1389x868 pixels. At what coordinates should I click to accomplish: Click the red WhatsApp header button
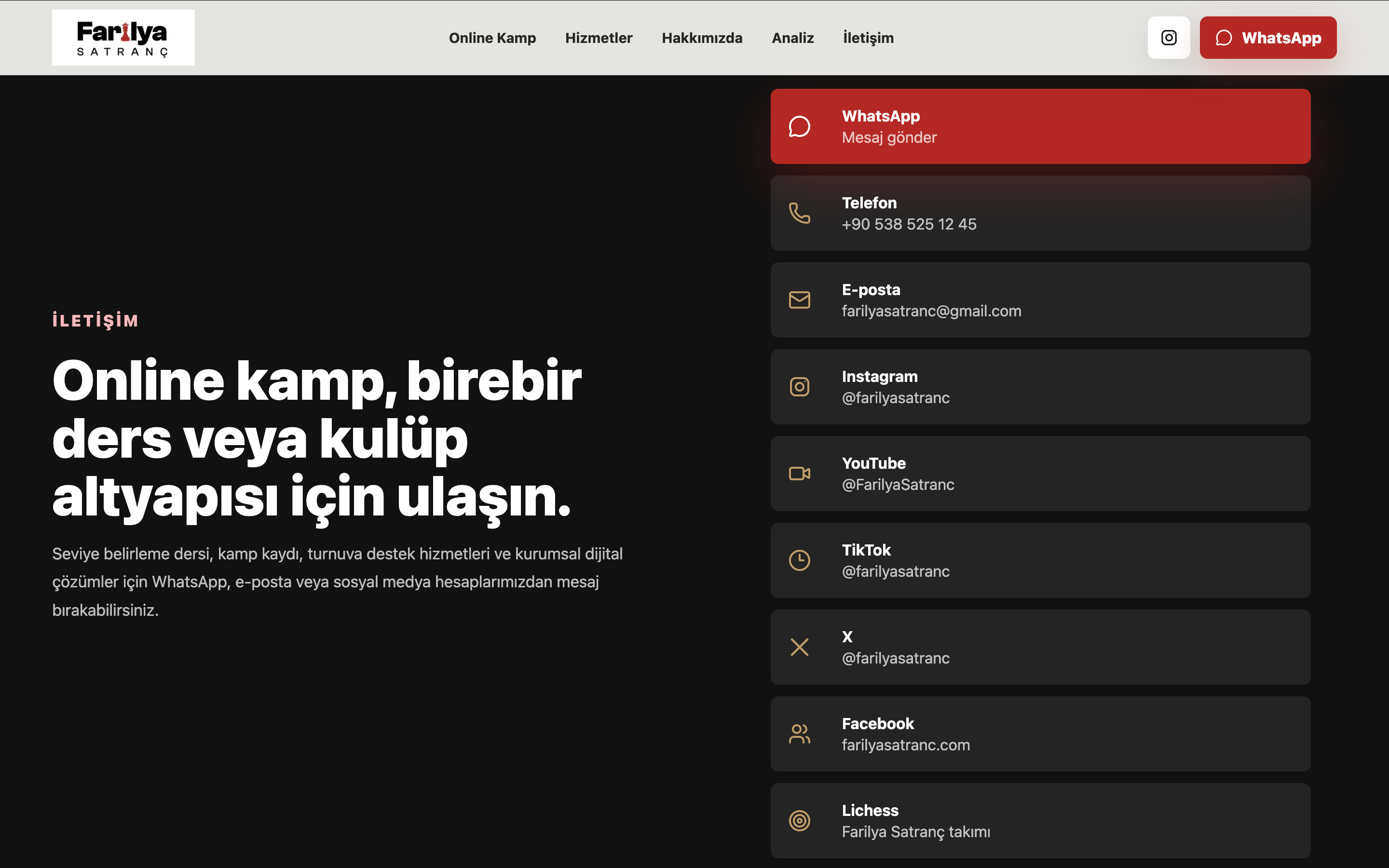(x=1268, y=38)
